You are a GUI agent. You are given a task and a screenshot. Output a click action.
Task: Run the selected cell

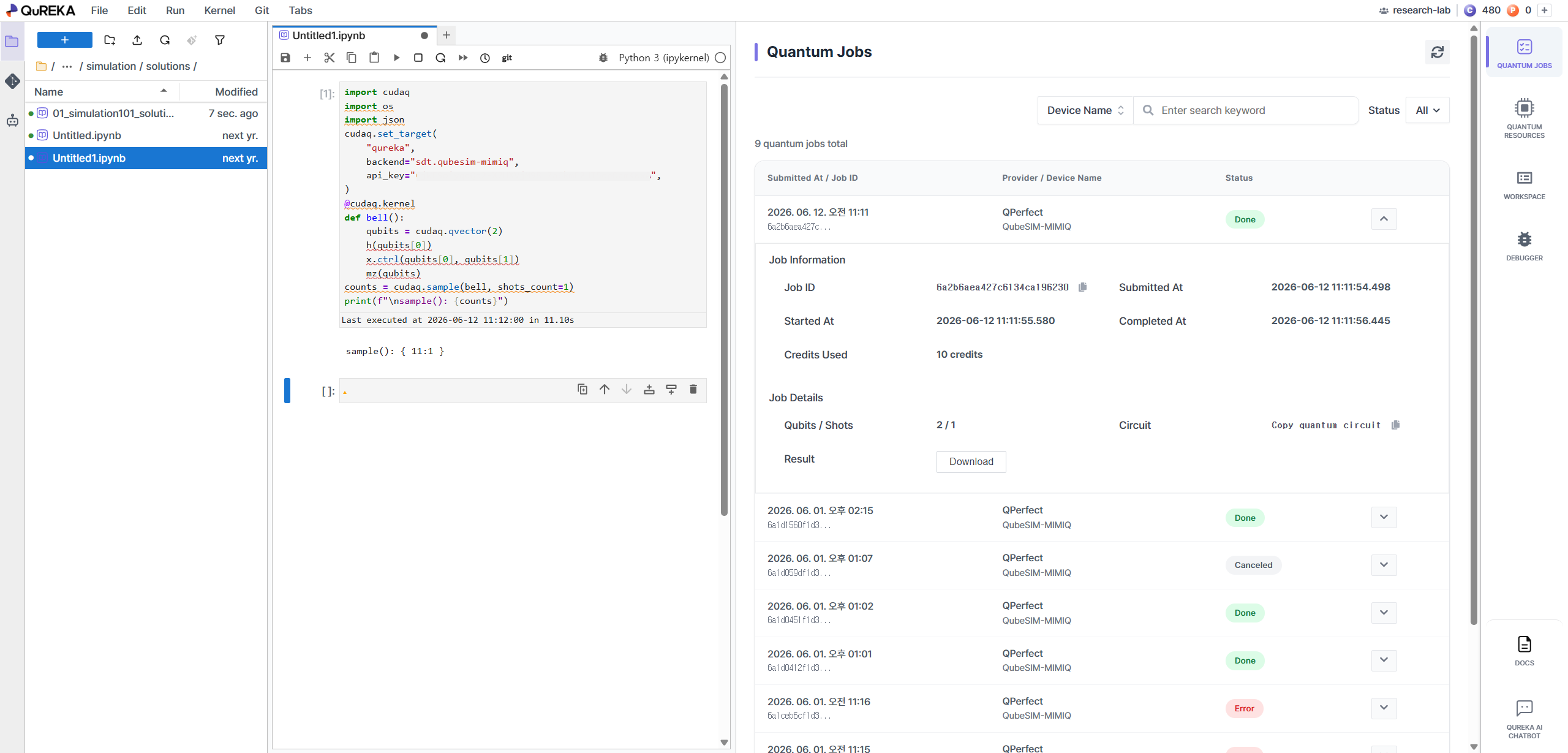click(x=396, y=58)
